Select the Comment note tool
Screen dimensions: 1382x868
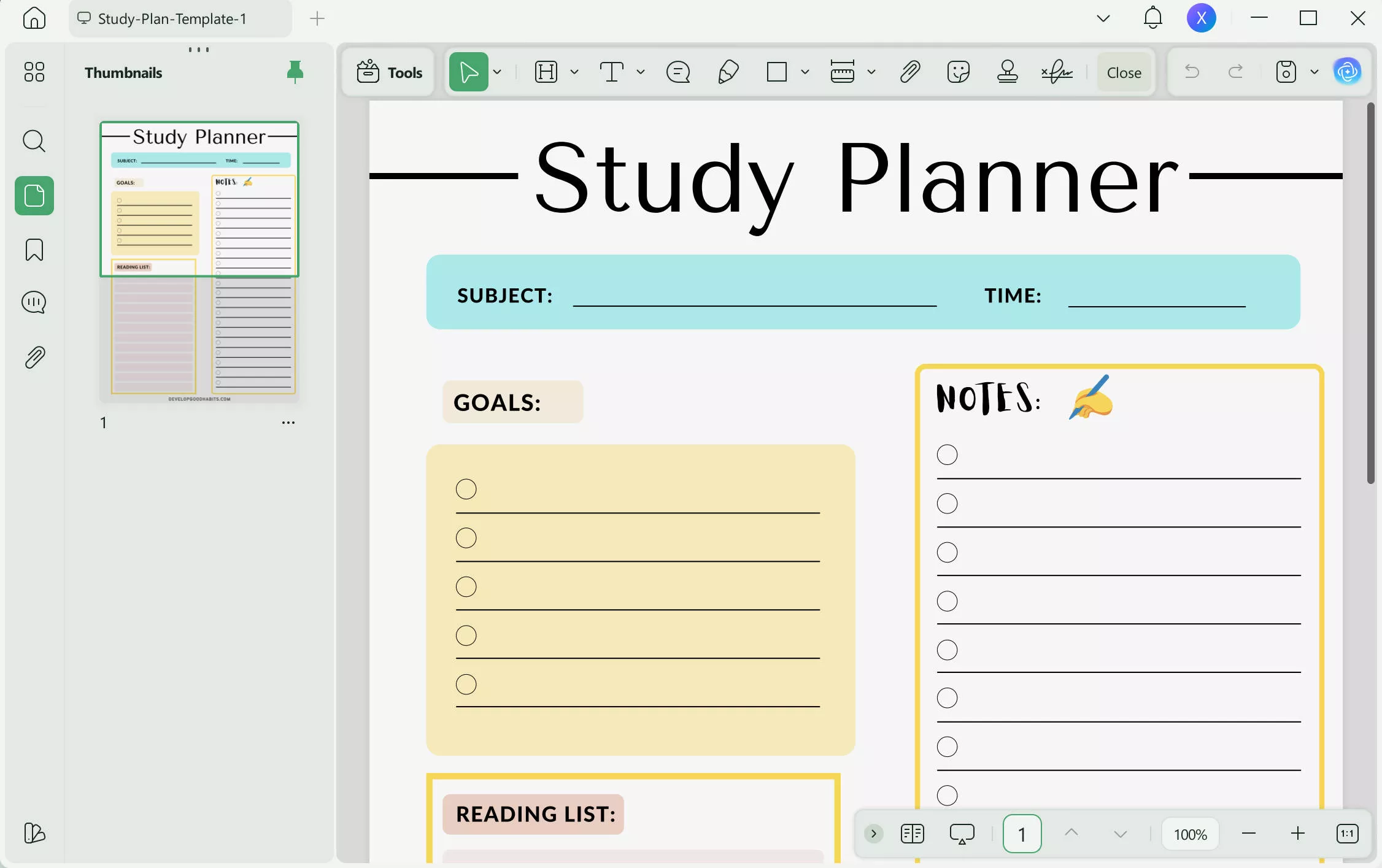[x=678, y=72]
